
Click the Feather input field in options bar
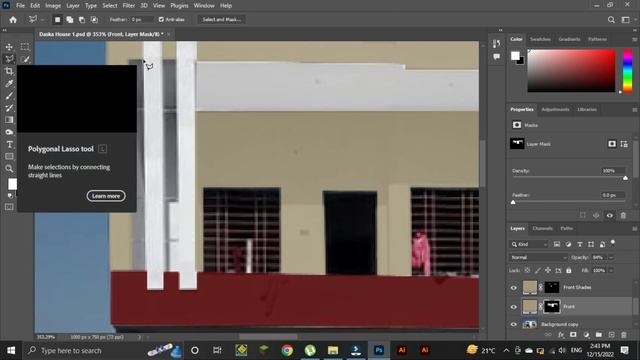pos(141,20)
